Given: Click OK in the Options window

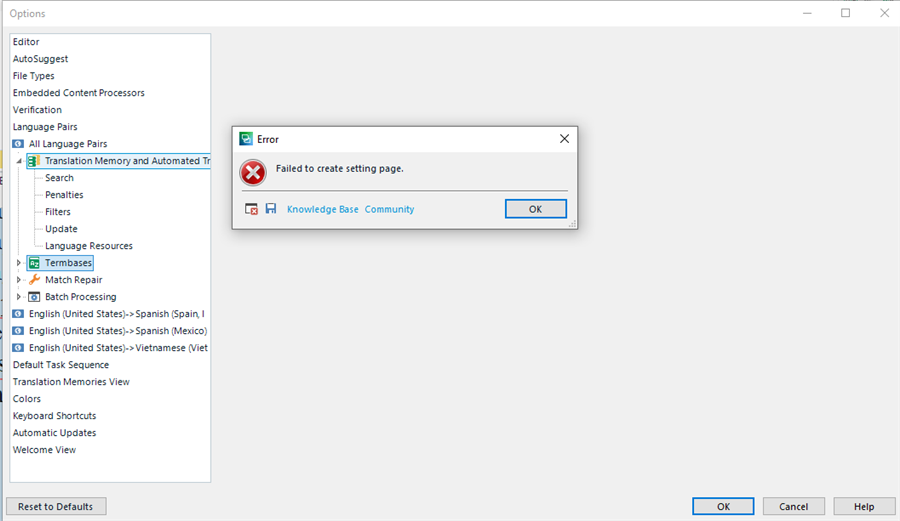Looking at the screenshot, I should [x=723, y=506].
